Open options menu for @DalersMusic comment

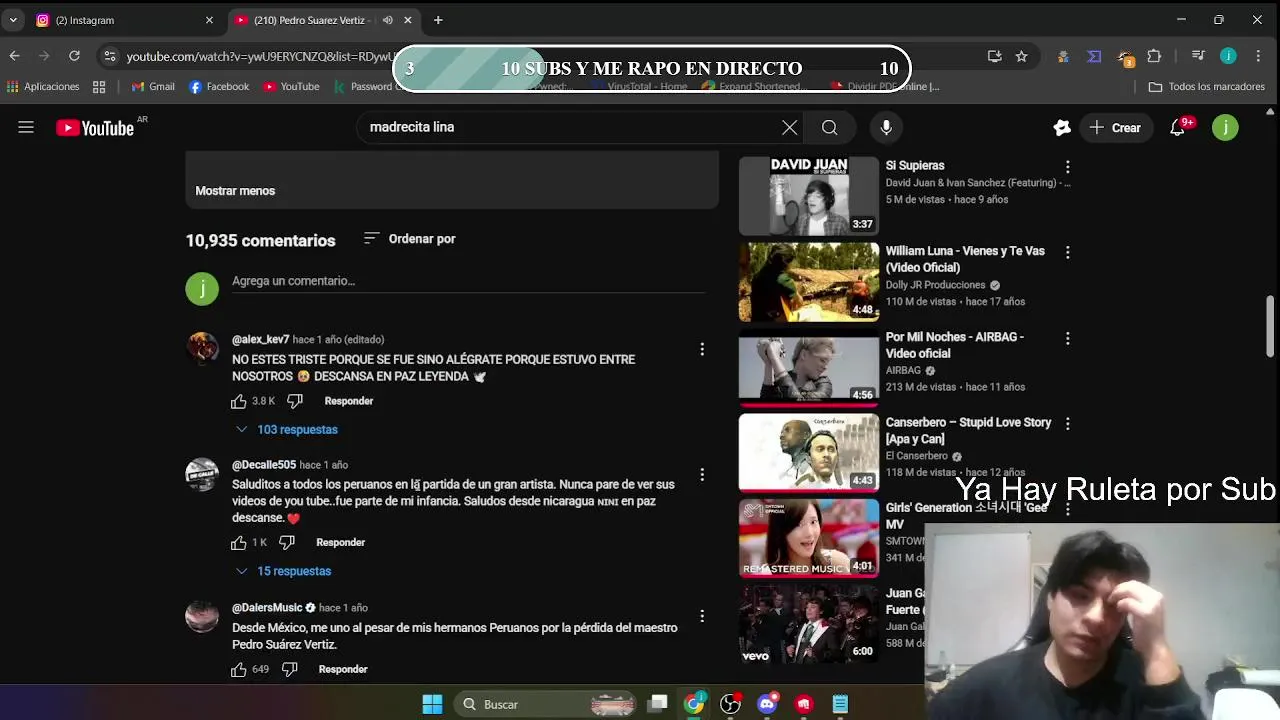(x=702, y=616)
